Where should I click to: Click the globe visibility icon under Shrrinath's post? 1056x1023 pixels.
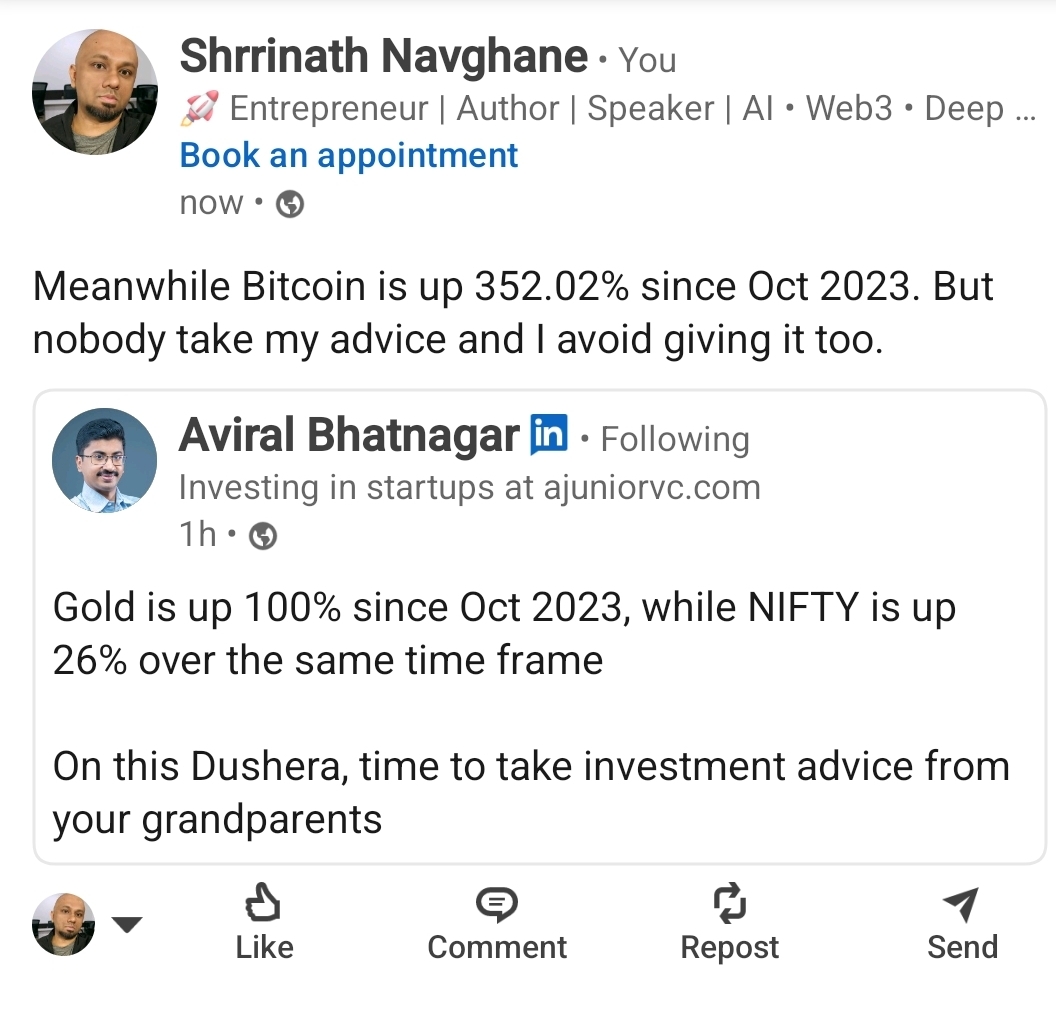click(290, 205)
